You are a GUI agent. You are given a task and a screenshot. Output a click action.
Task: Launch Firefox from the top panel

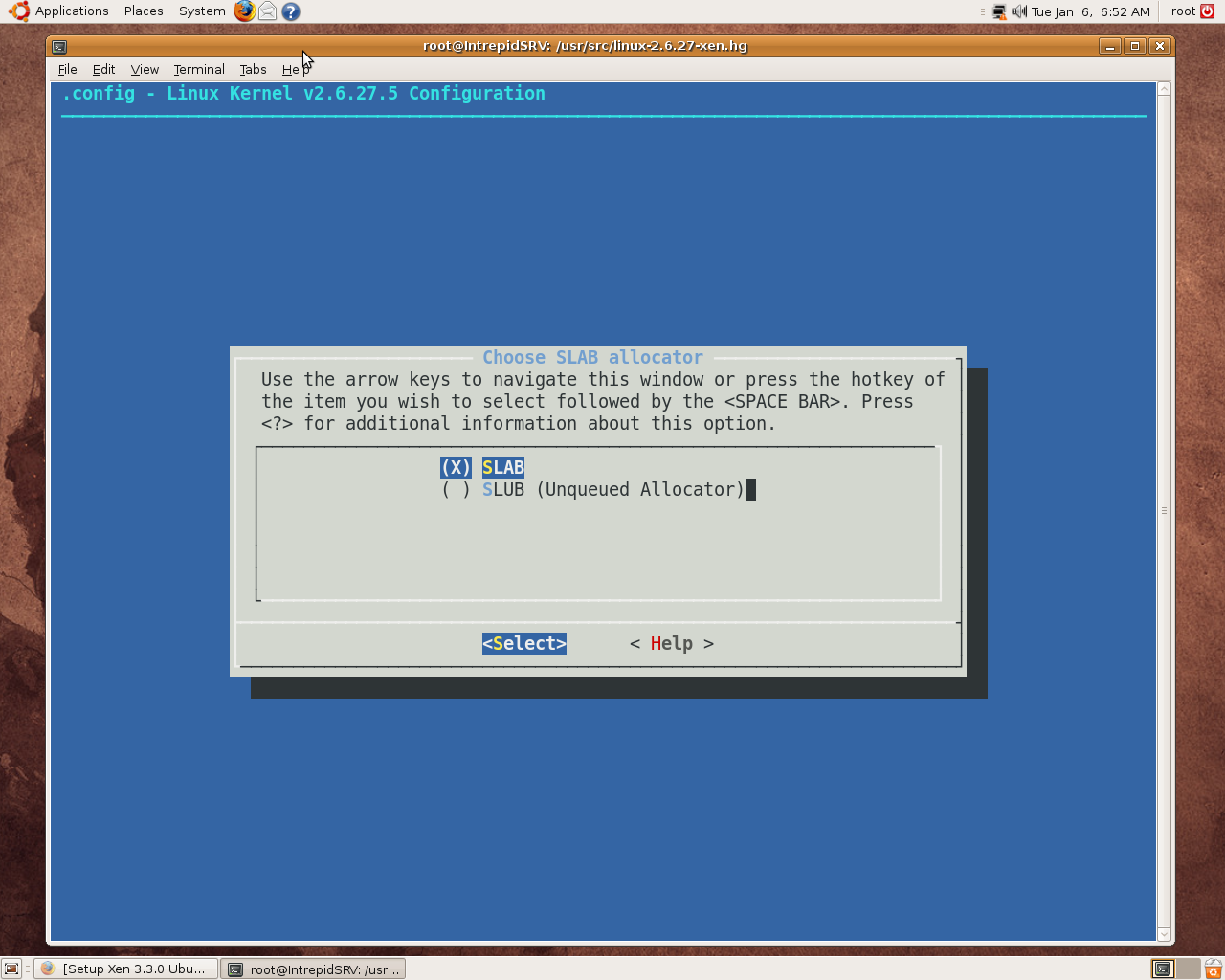click(x=245, y=11)
